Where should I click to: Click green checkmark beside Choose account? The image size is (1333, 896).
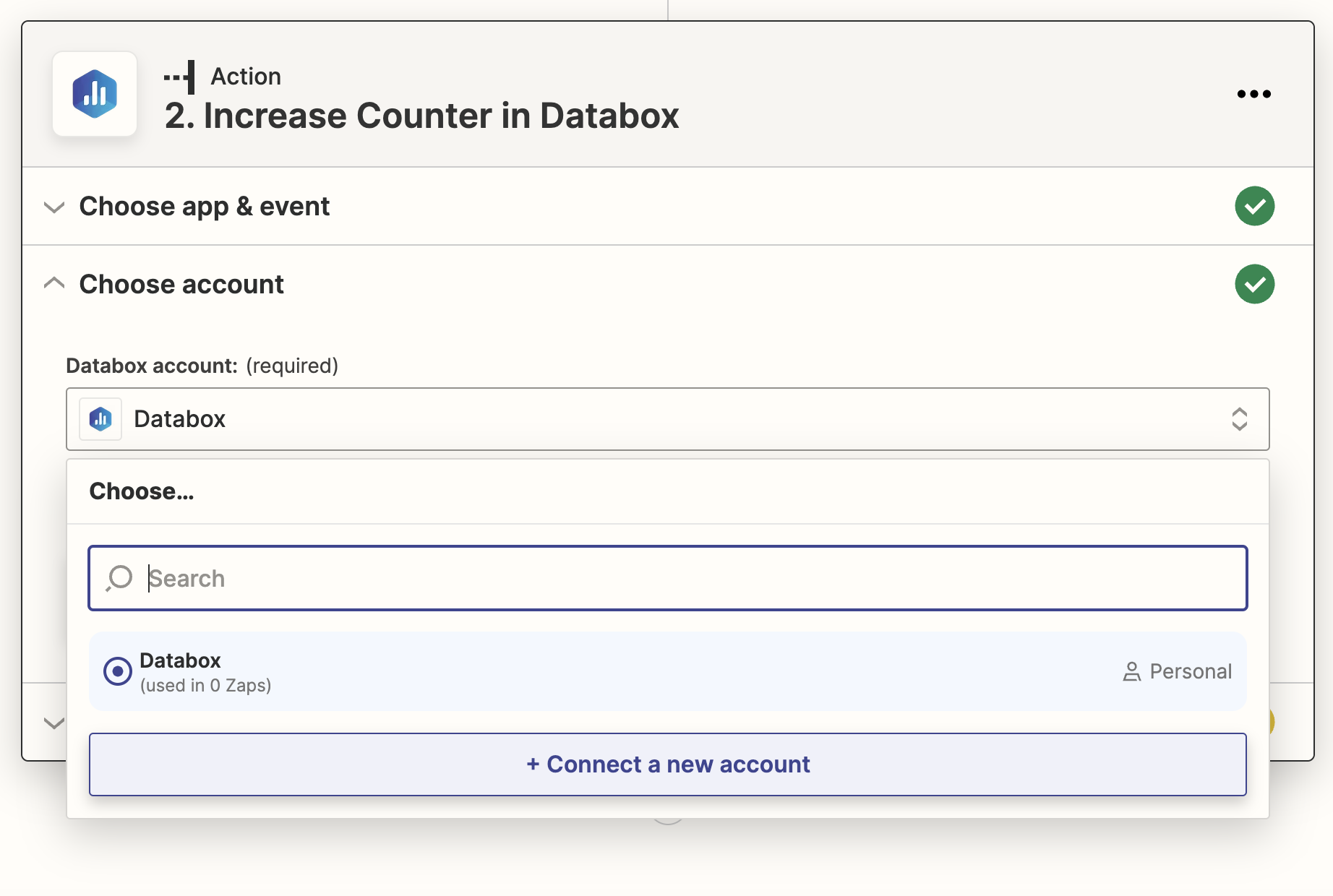tap(1254, 284)
